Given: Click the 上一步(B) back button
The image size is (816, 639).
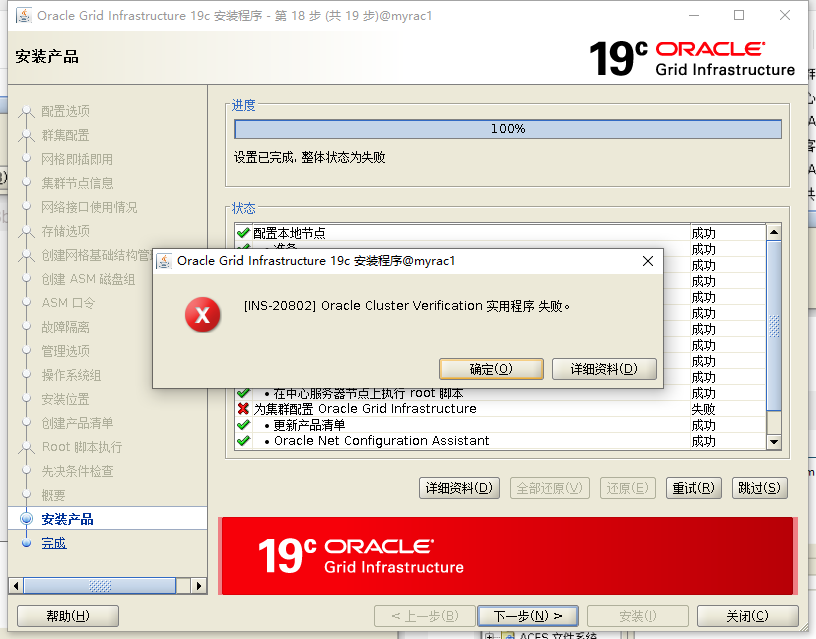Looking at the screenshot, I should tap(425, 616).
